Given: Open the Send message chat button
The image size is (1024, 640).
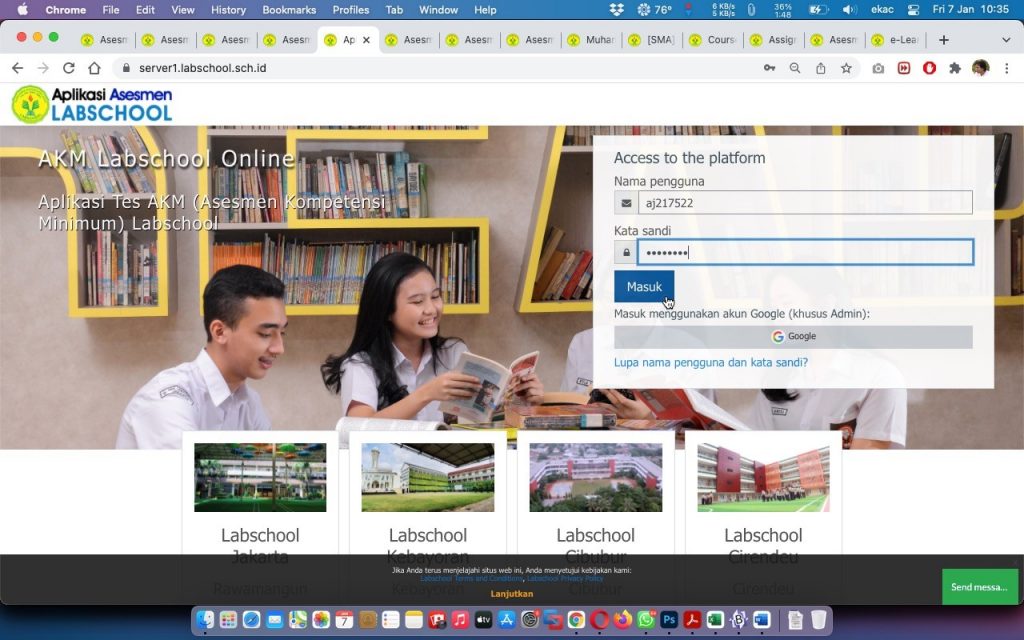Looking at the screenshot, I should point(979,586).
